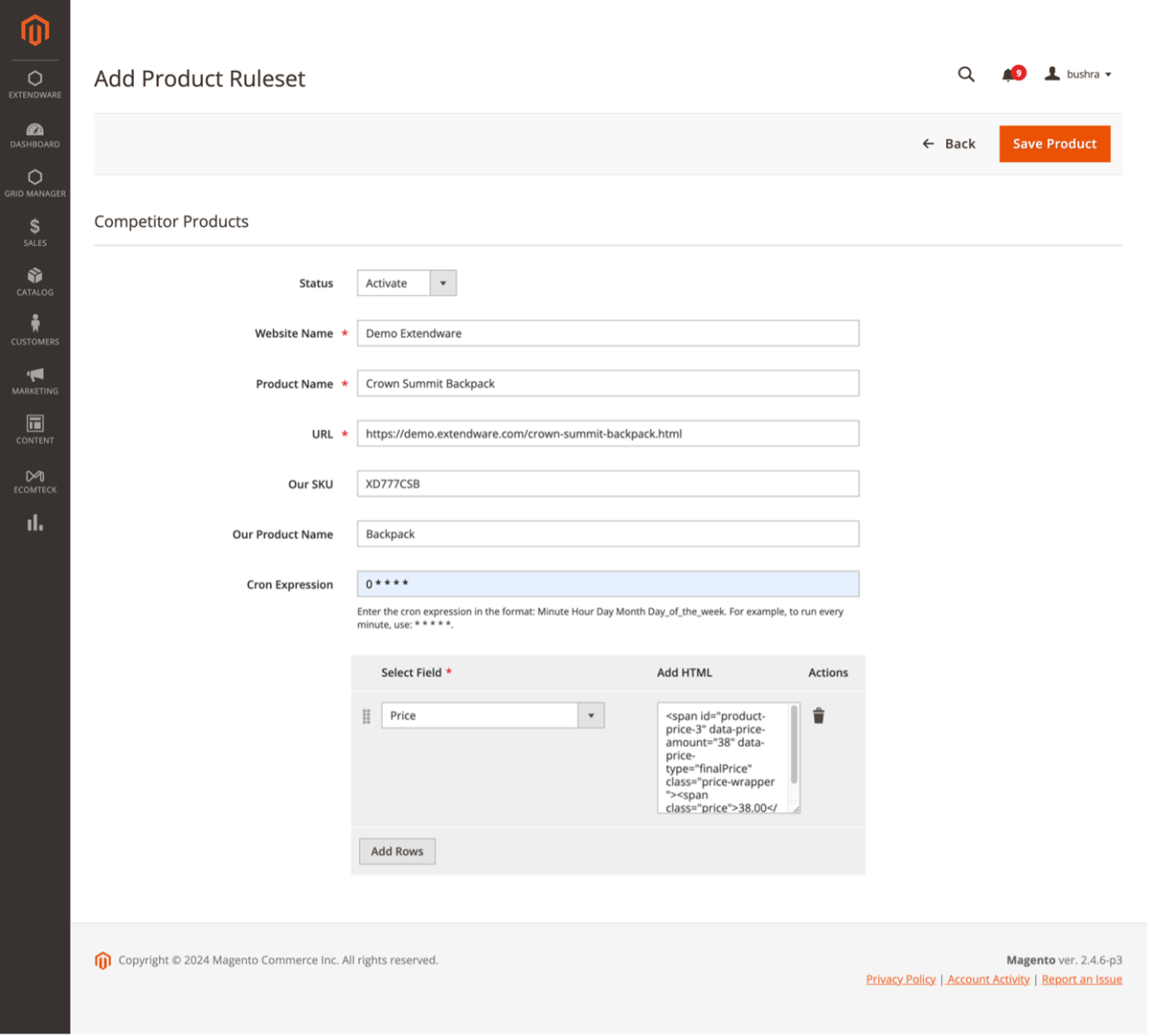Screen dimensions: 1150x1036
Task: Focus the Product Name input field
Action: coord(610,384)
